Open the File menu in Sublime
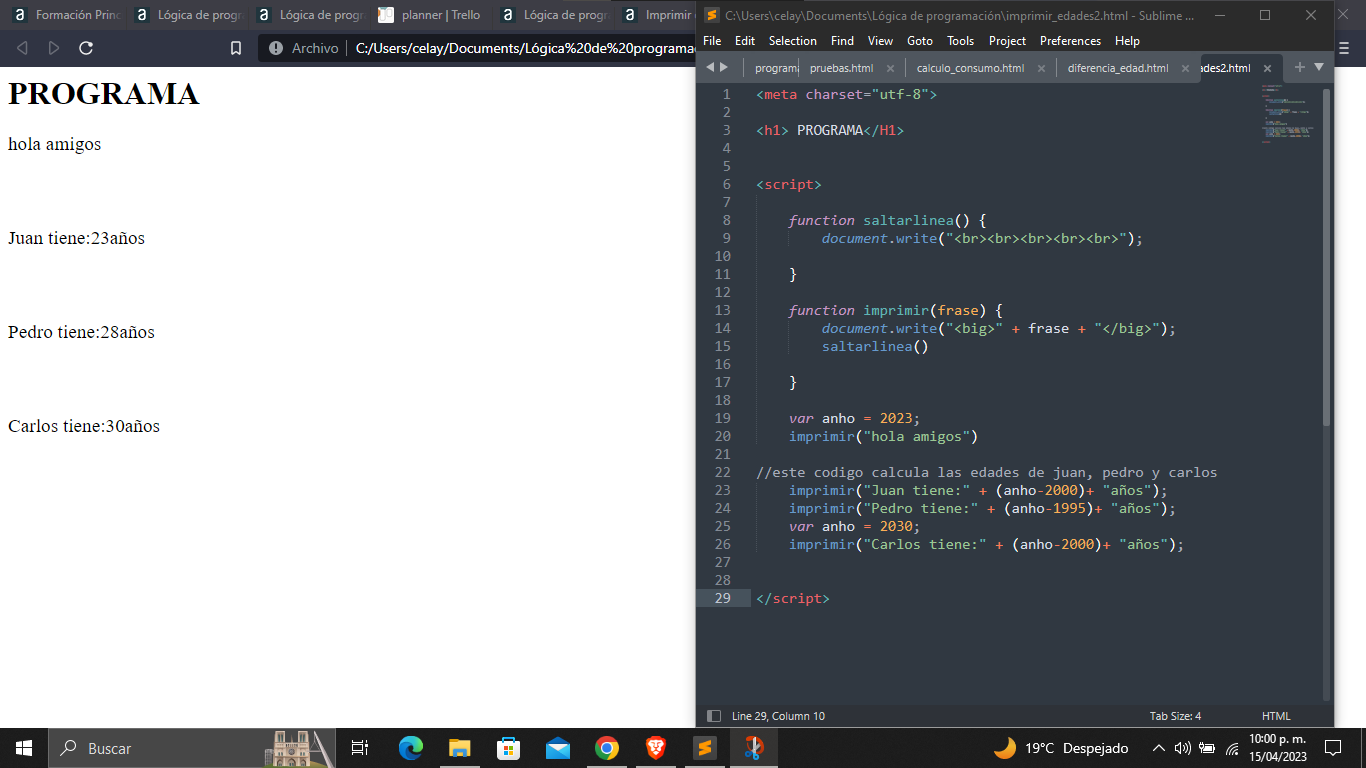The image size is (1366, 768). pyautogui.click(x=712, y=41)
